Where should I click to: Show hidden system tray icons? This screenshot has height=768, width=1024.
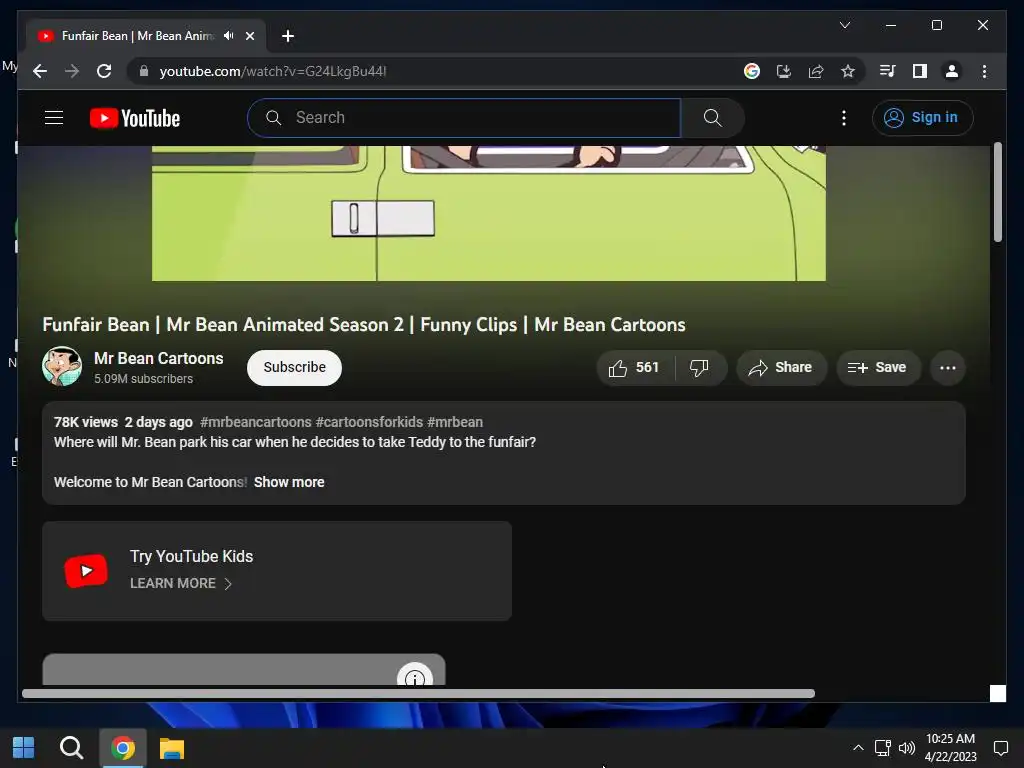pyautogui.click(x=858, y=748)
